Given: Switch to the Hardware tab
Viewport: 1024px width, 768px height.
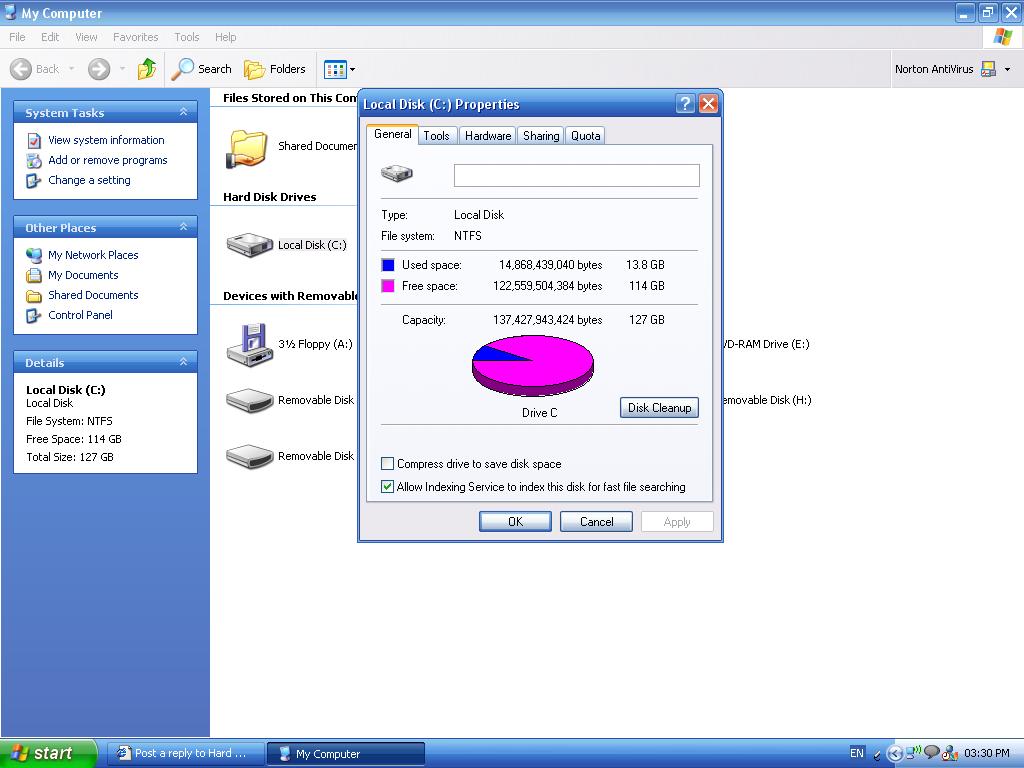Looking at the screenshot, I should coord(488,136).
